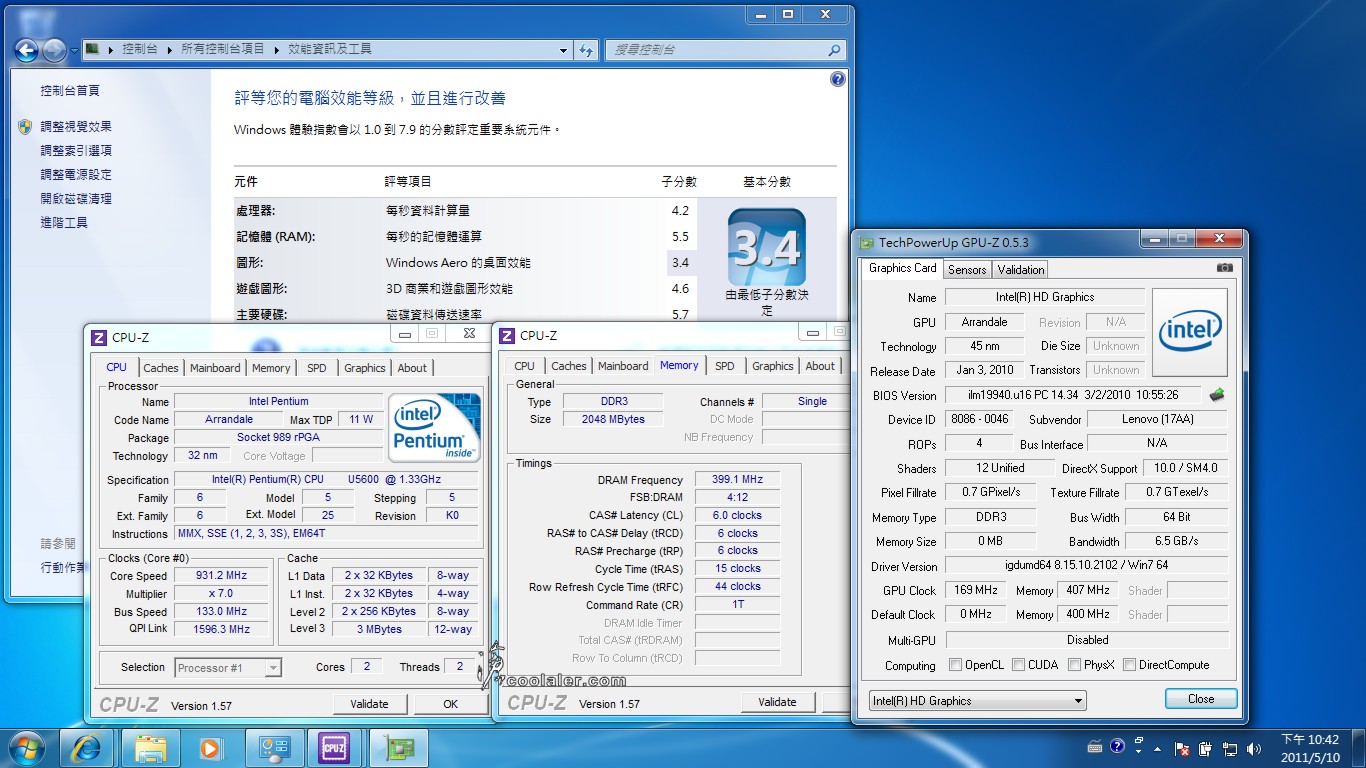Click GPU-Z BIOS save chip icon

pyautogui.click(x=1217, y=394)
